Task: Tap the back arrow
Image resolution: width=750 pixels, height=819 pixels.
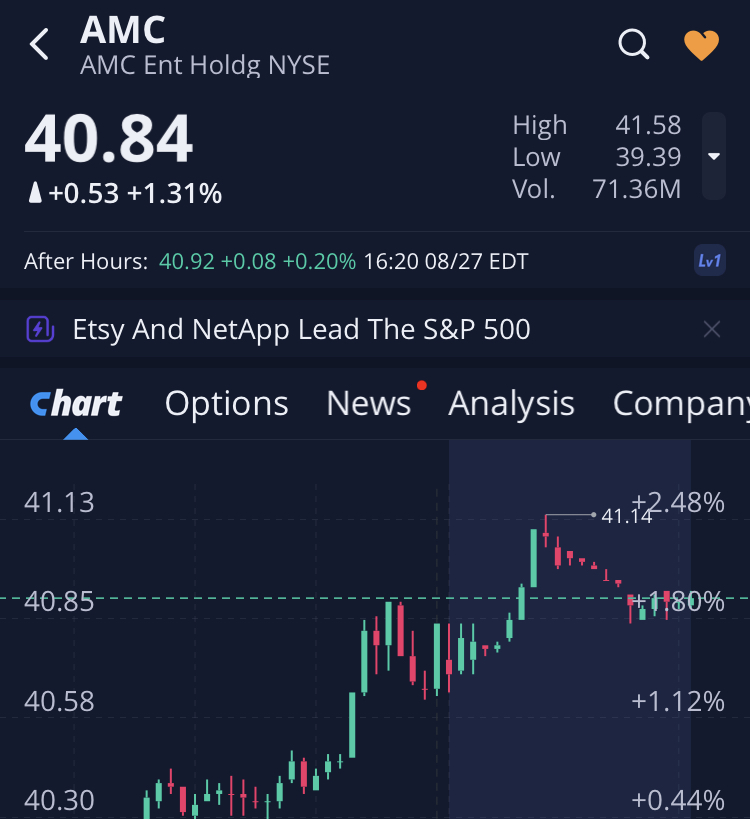Action: [x=40, y=45]
